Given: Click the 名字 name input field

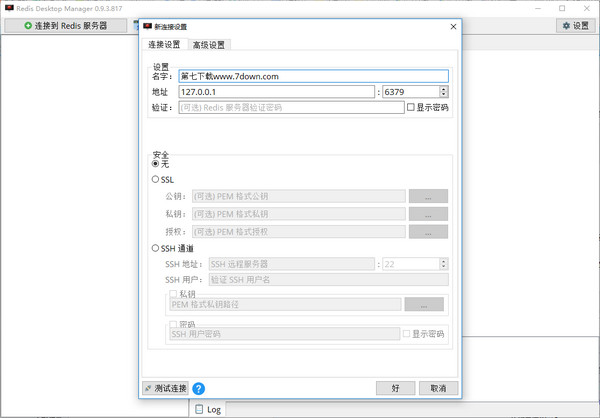Looking at the screenshot, I should pos(313,76).
